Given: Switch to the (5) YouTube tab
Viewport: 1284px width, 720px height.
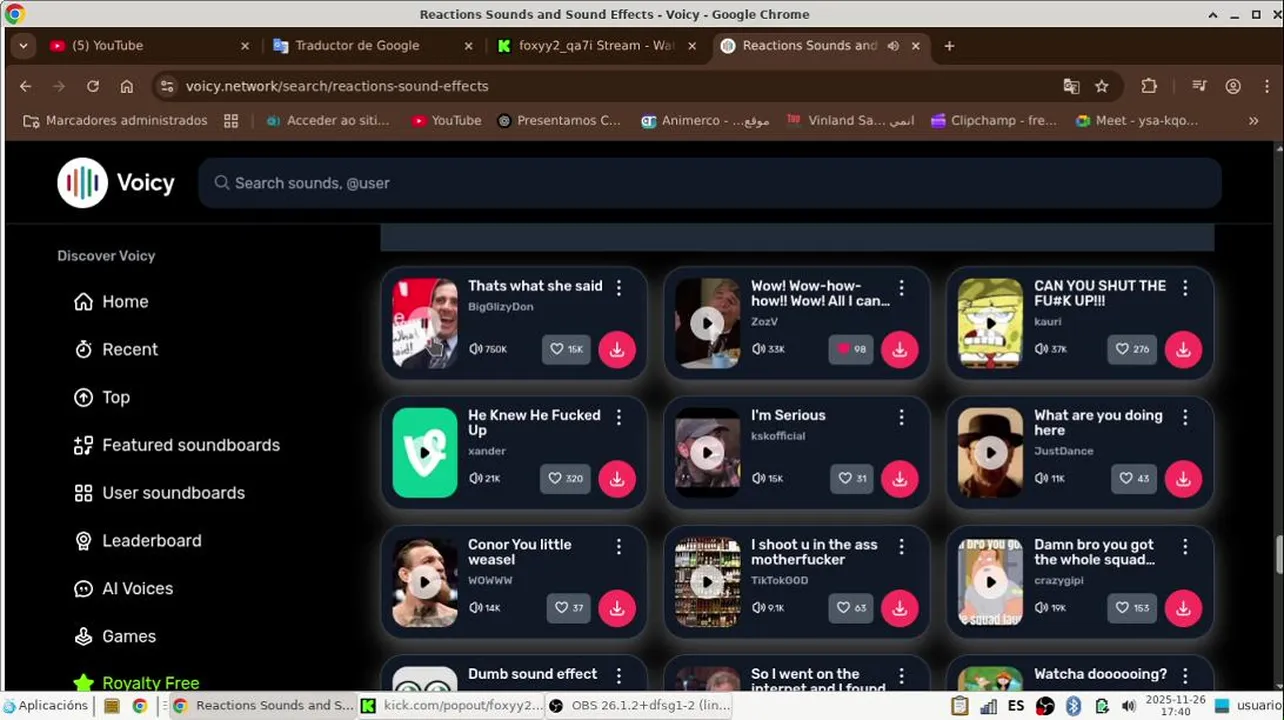Looking at the screenshot, I should 148,45.
